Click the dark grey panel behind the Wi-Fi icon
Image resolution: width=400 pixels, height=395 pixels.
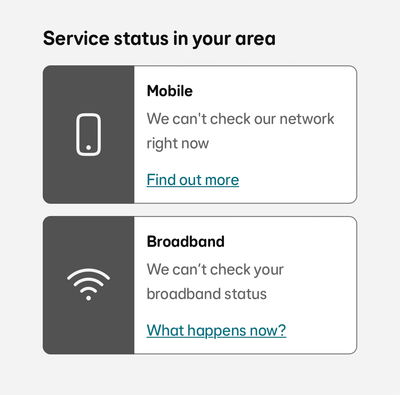click(88, 285)
